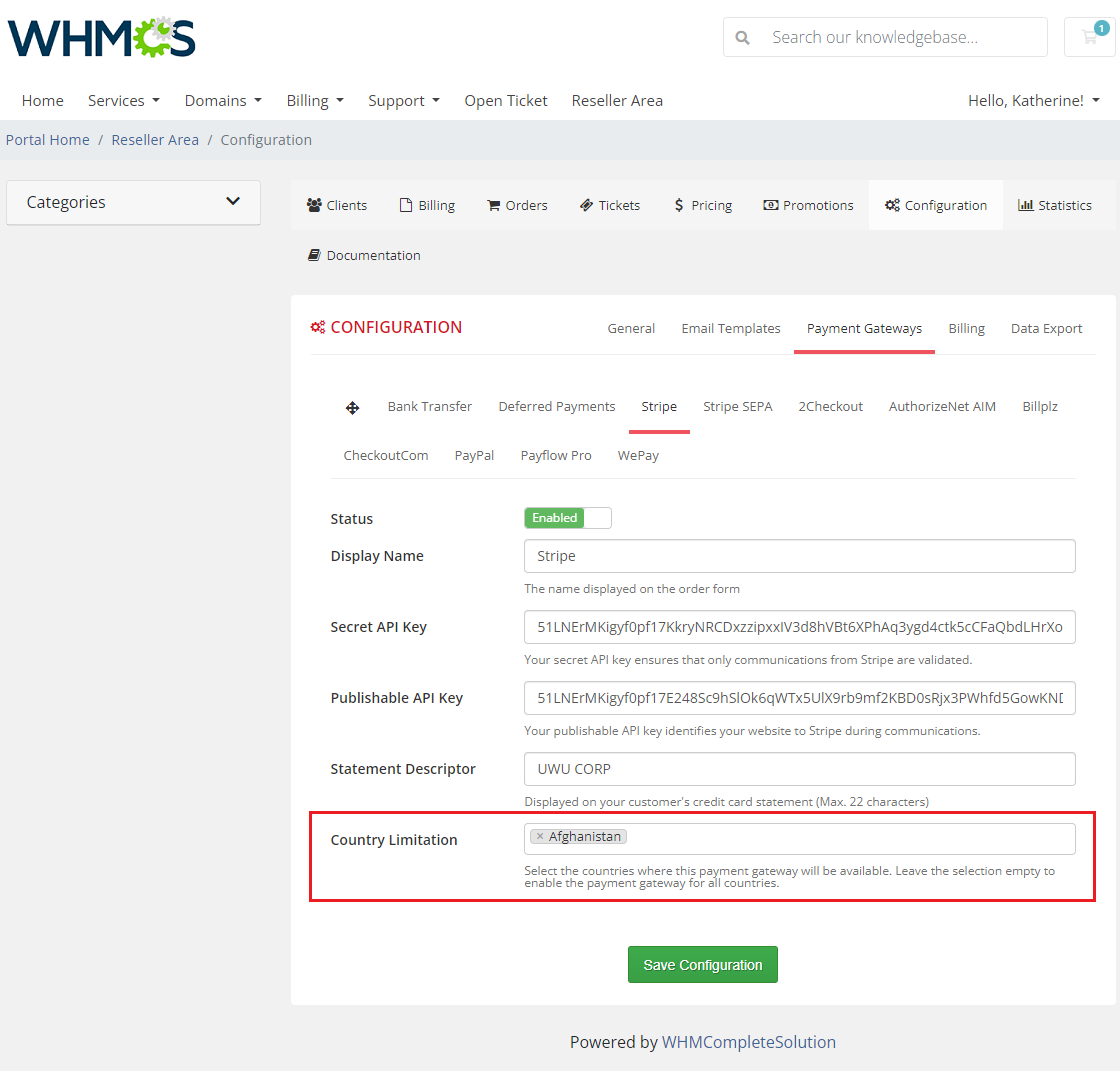The image size is (1120, 1071).
Task: Open the Billing dropdown in top navigation
Action: 315,101
